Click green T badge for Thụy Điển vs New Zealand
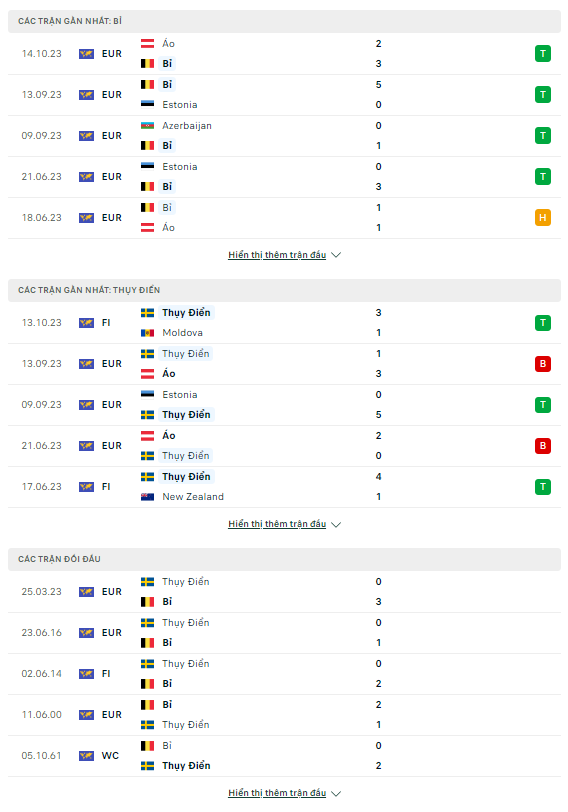This screenshot has height=812, width=568. pyautogui.click(x=542, y=487)
